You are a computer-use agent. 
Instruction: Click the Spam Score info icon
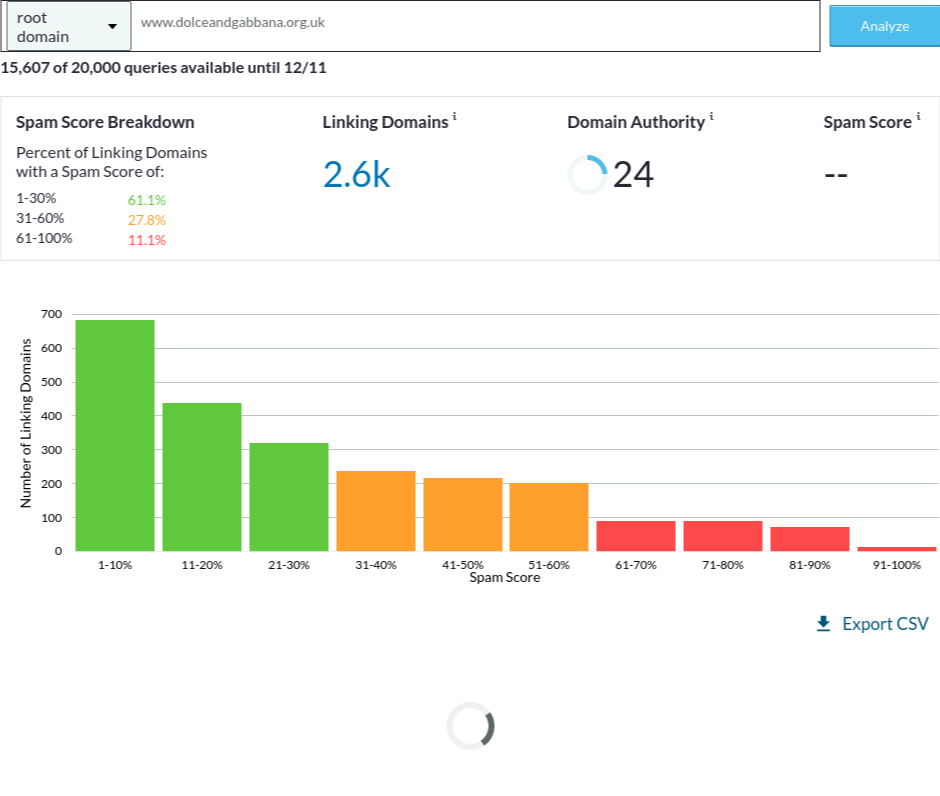point(918,117)
